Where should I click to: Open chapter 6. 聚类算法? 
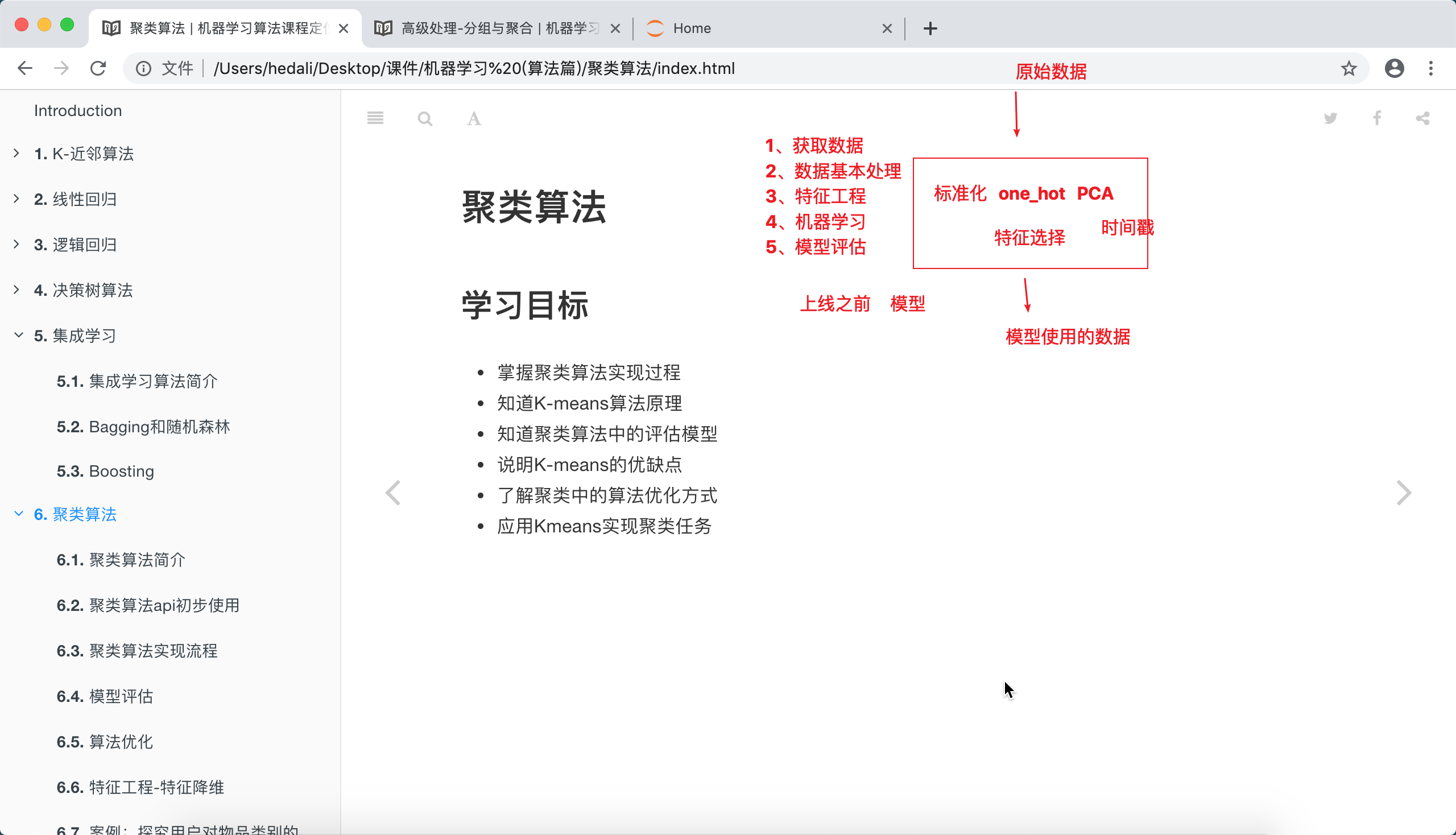click(x=75, y=514)
